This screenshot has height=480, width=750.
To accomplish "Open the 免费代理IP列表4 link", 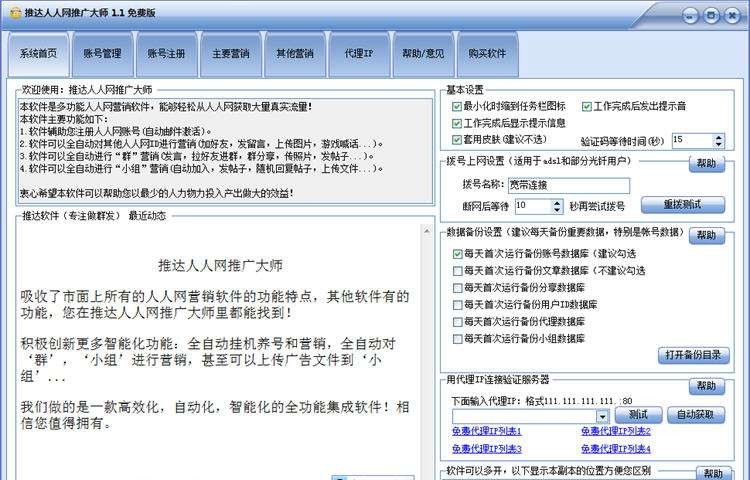I will point(616,449).
